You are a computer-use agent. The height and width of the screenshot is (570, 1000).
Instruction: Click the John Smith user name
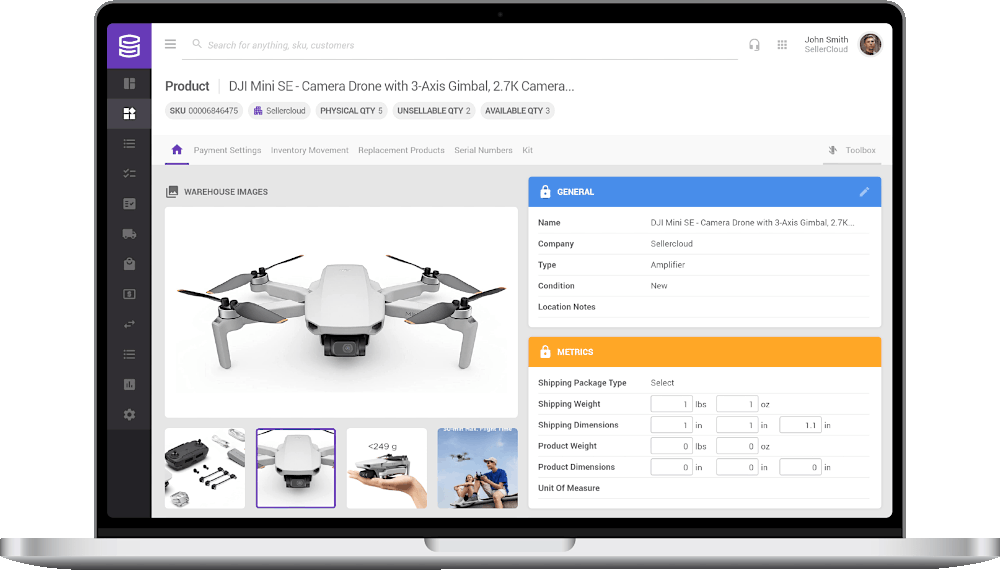tap(826, 40)
